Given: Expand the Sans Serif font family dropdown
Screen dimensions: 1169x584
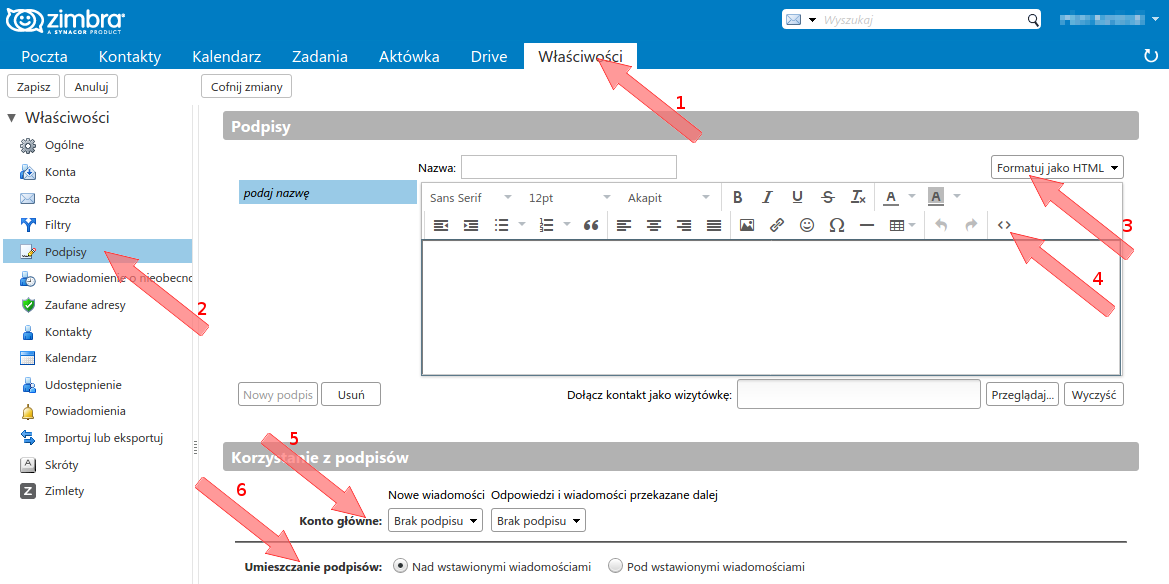Looking at the screenshot, I should (x=470, y=197).
